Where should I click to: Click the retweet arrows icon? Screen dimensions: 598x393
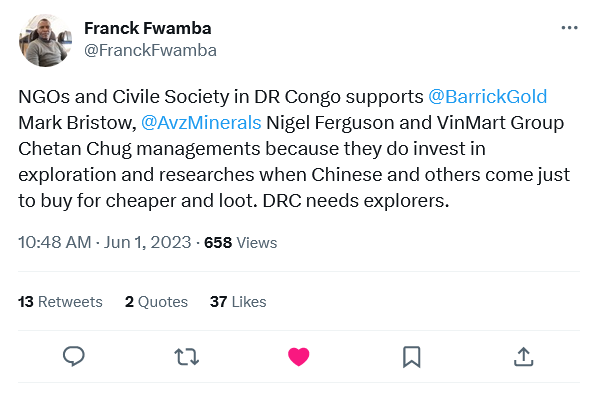pyautogui.click(x=186, y=357)
